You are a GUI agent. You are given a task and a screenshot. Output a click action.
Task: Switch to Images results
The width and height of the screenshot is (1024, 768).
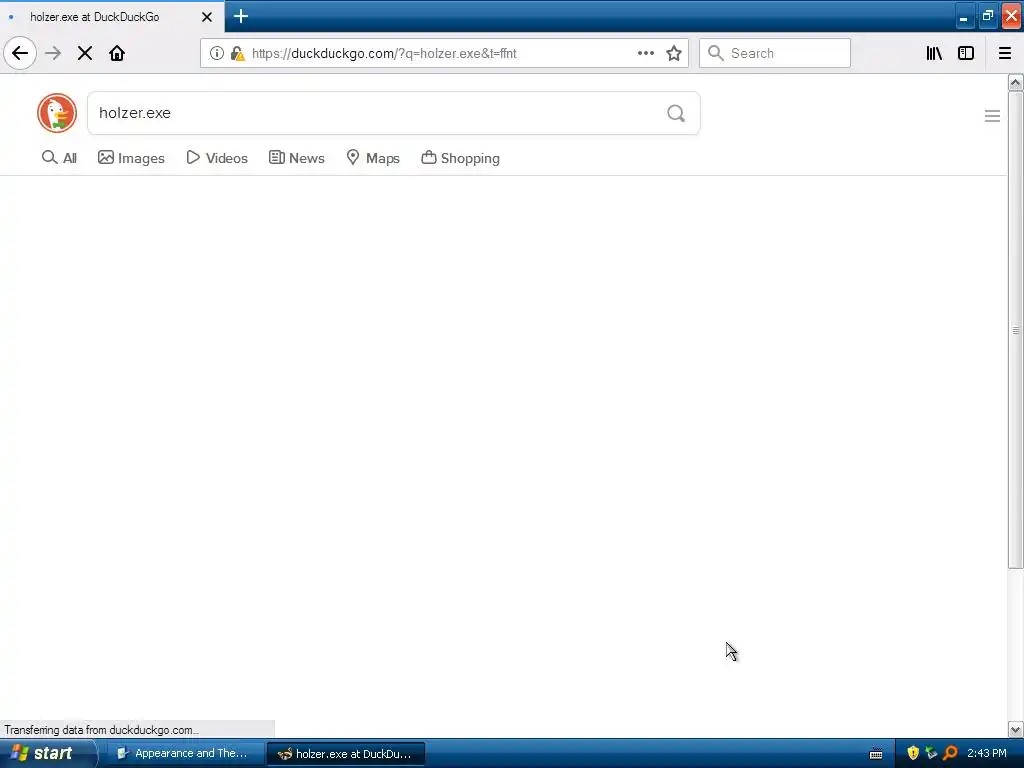[131, 158]
